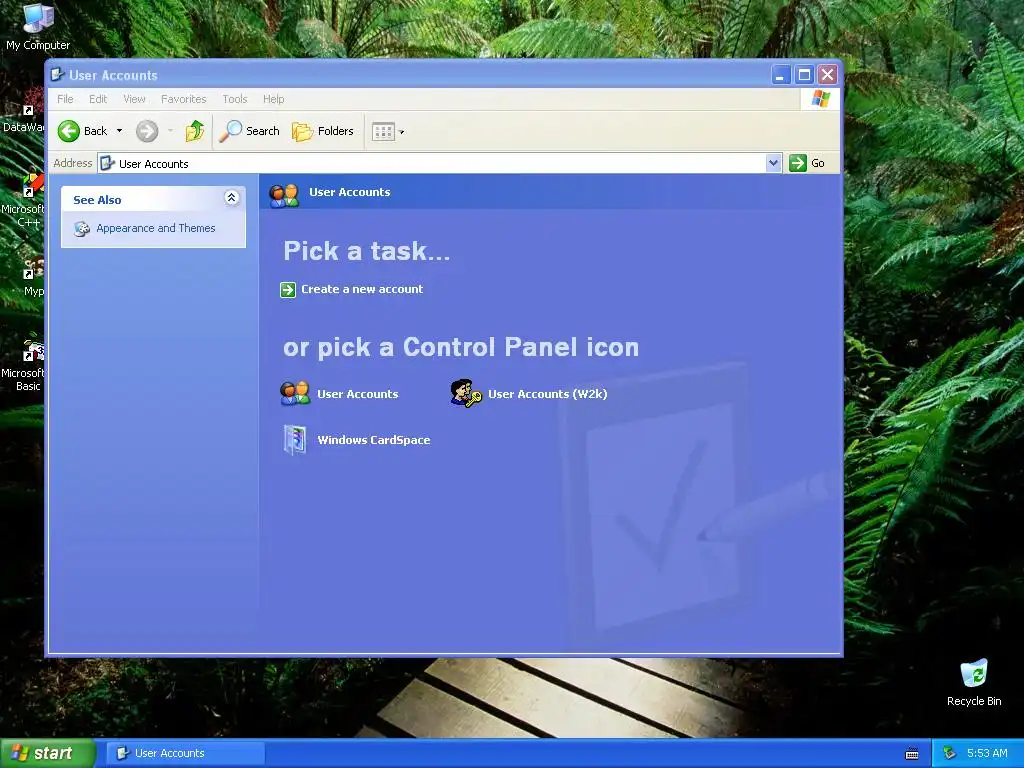Viewport: 1024px width, 768px height.
Task: Click the keyboard icon in taskbar
Action: coord(912,754)
